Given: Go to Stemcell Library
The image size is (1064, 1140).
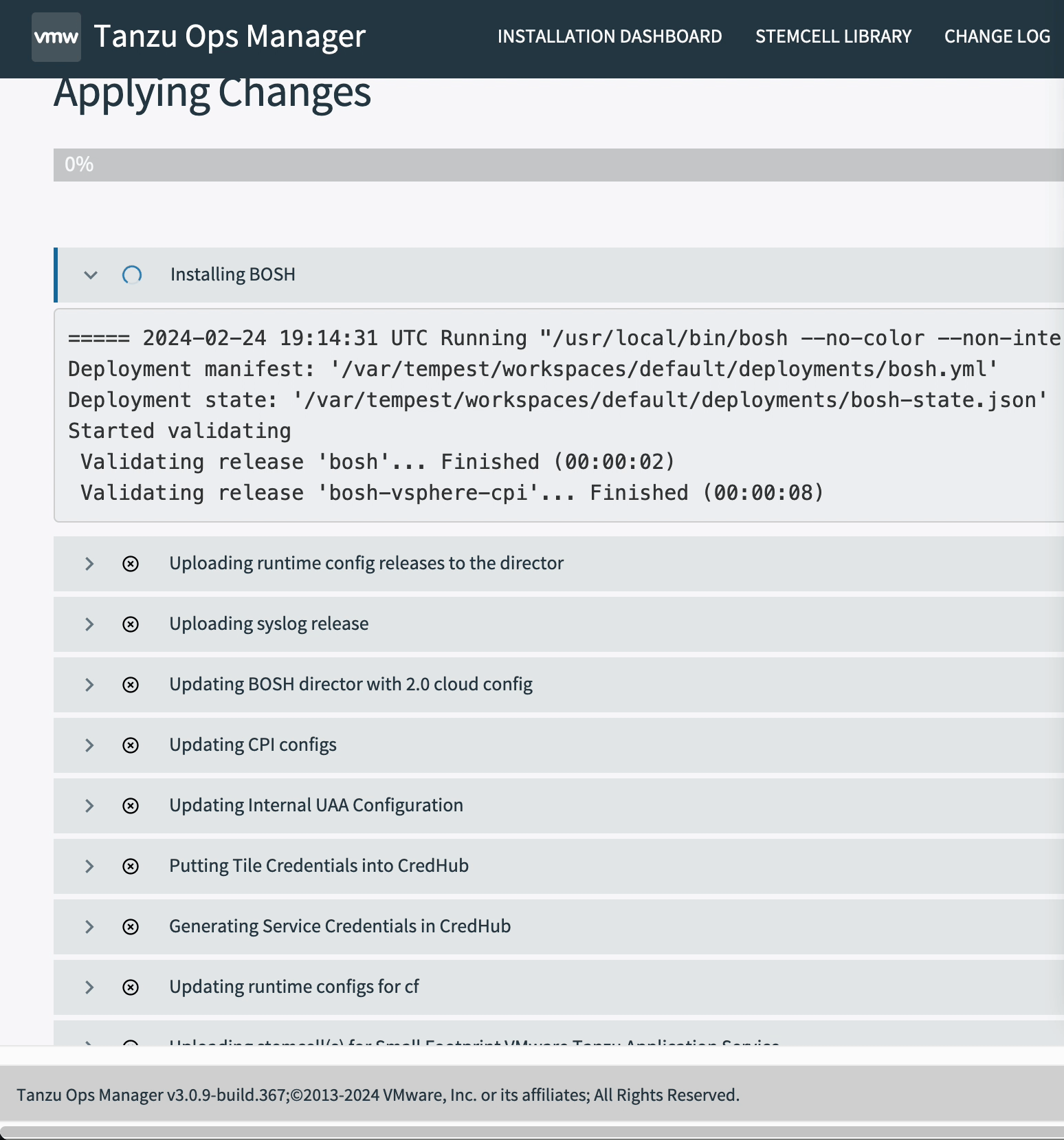Looking at the screenshot, I should tap(833, 36).
